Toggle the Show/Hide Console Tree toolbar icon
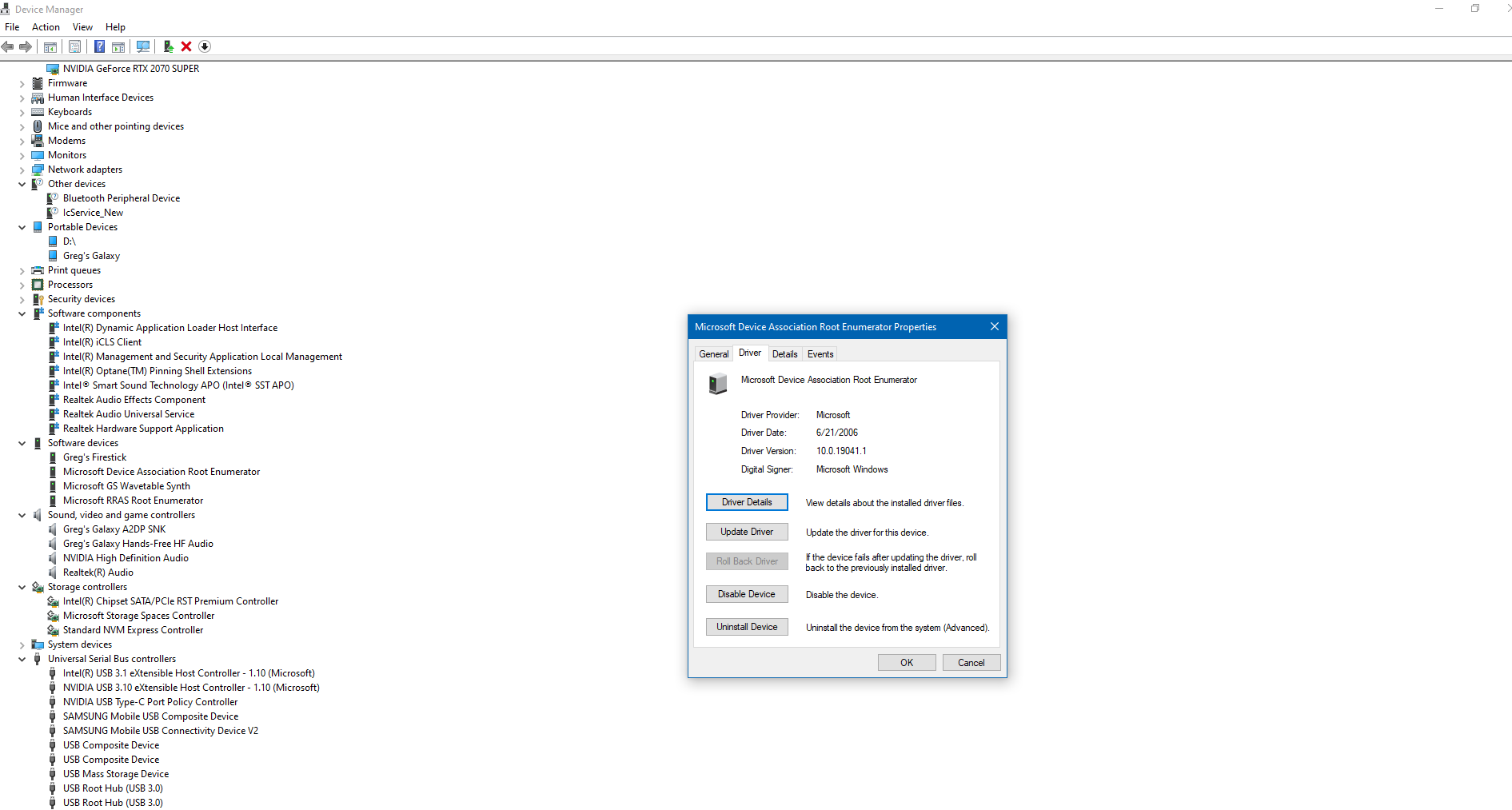 tap(50, 46)
